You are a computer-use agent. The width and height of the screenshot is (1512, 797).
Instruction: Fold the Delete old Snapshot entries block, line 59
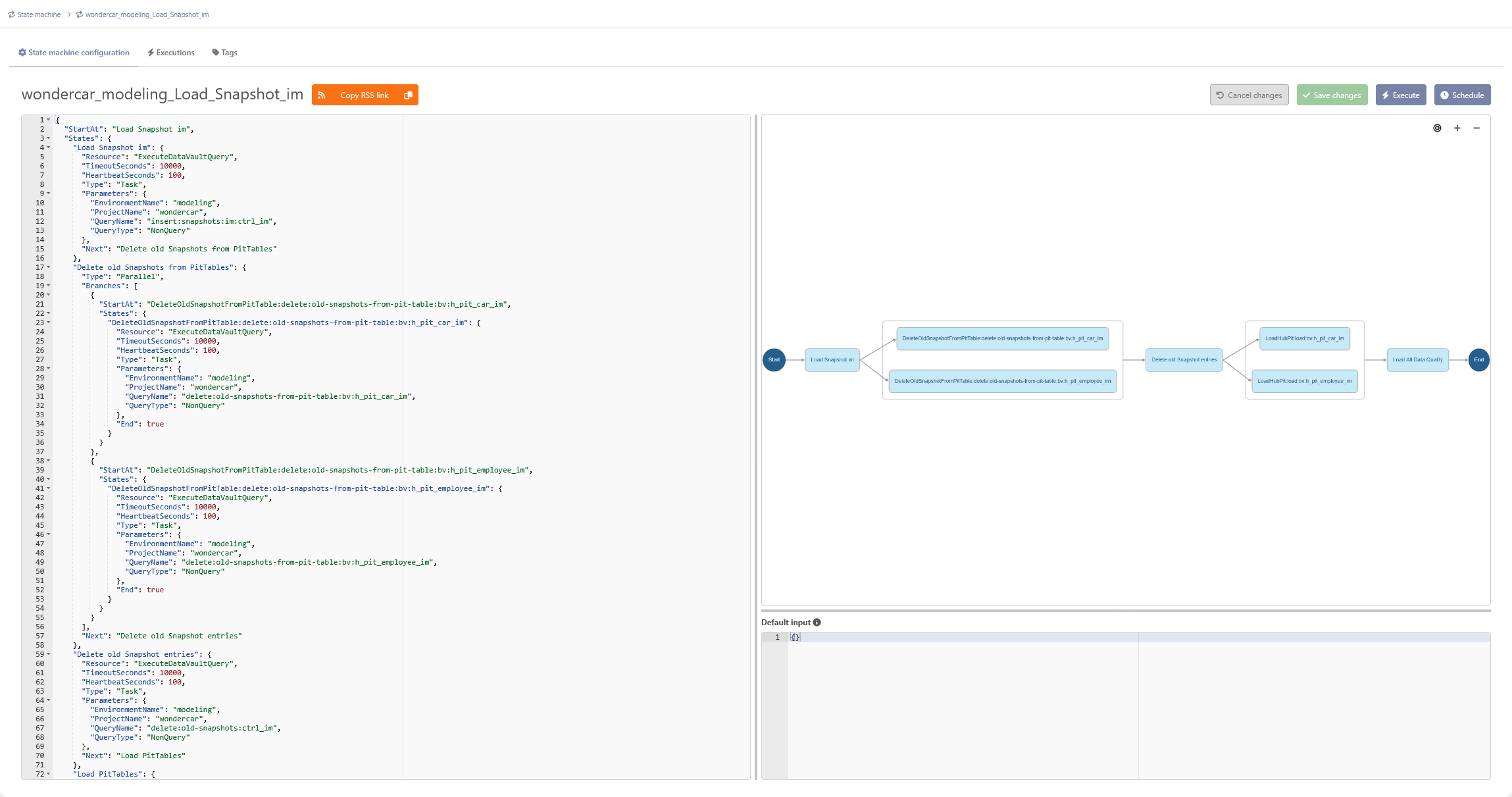click(49, 654)
